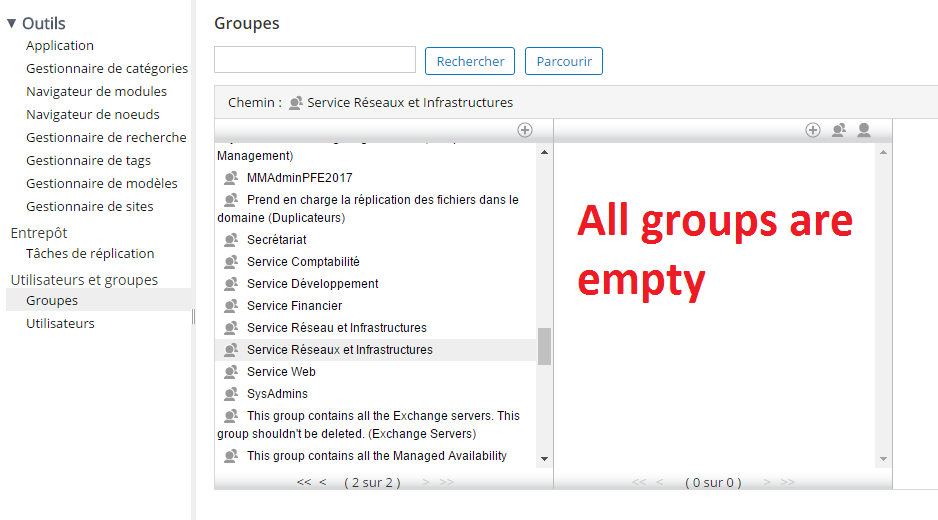Click plus icon in right panel header

click(812, 130)
